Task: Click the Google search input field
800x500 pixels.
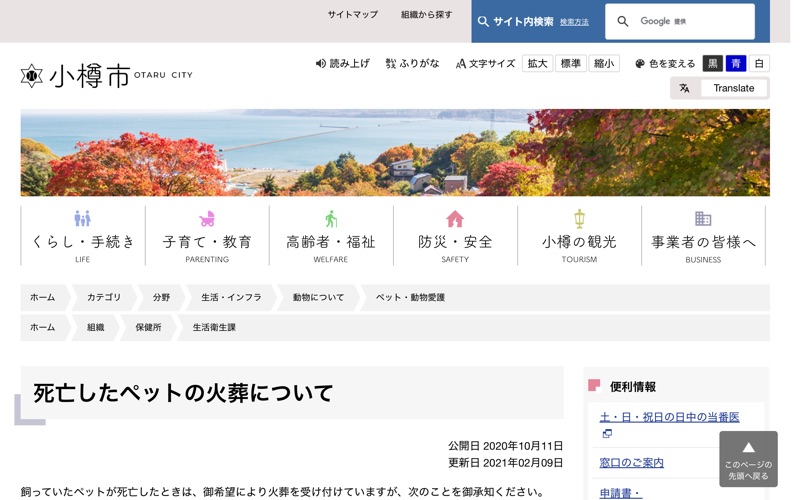Action: coord(680,21)
